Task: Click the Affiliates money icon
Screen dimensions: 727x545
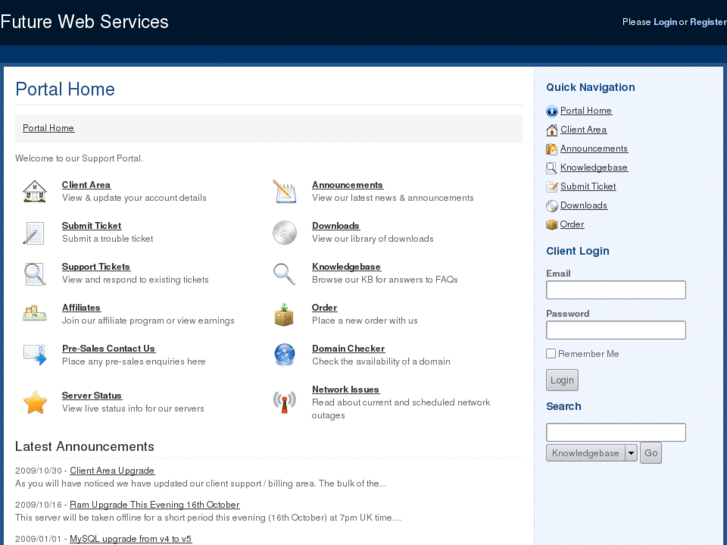Action: pos(35,313)
